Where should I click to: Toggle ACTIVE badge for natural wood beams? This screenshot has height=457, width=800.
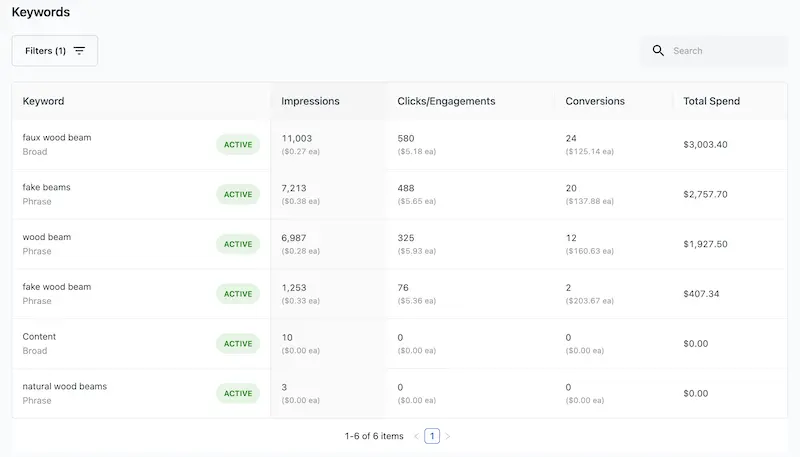[238, 394]
